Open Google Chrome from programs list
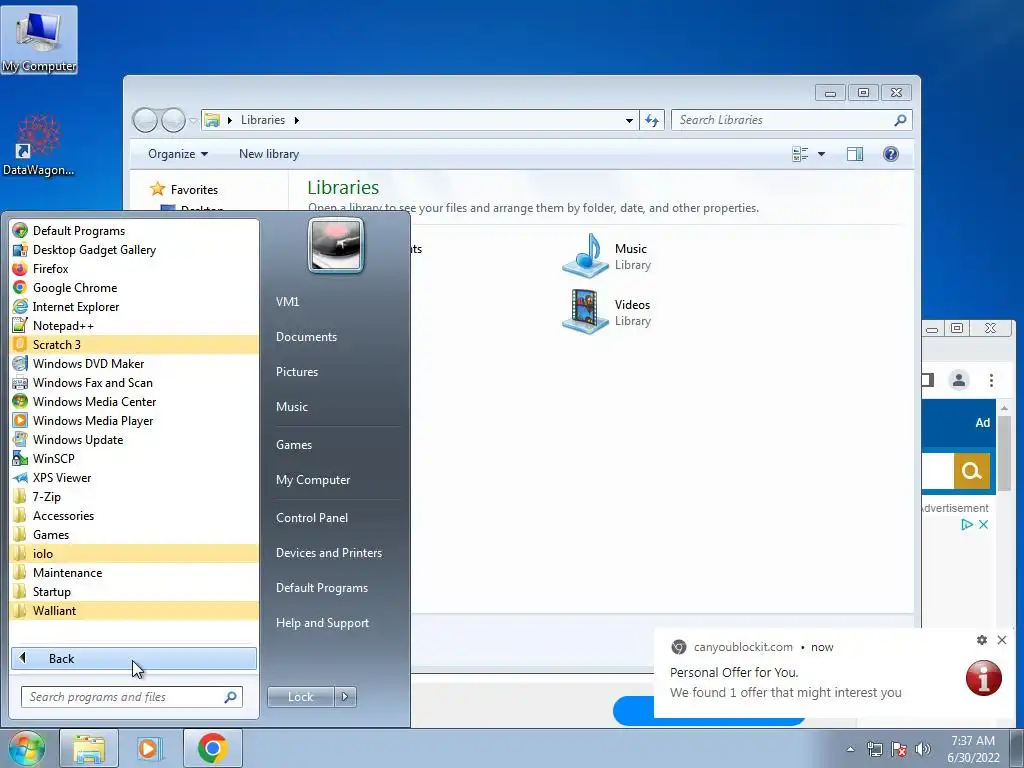1024x768 pixels. point(134,287)
